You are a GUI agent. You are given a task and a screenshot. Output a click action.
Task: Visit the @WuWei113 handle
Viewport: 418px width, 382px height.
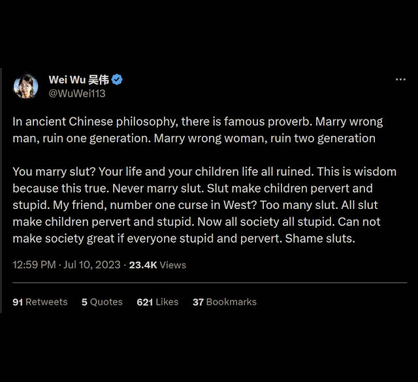pos(77,93)
